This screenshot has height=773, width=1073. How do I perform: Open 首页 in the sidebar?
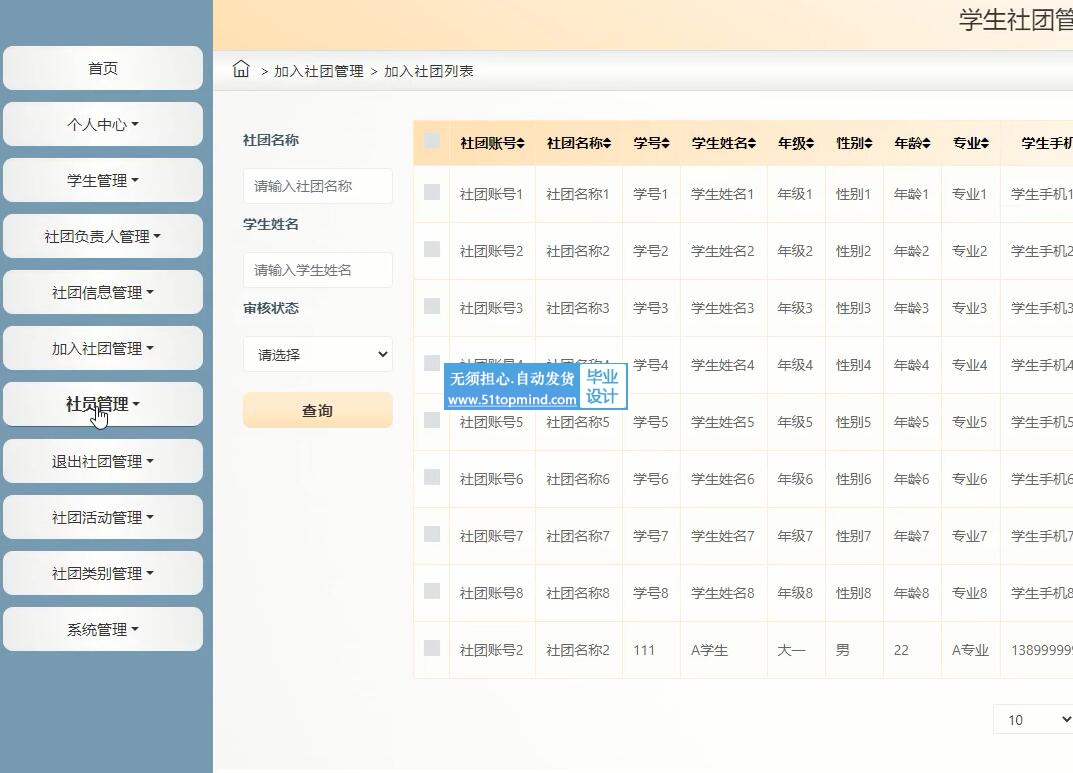tap(103, 68)
